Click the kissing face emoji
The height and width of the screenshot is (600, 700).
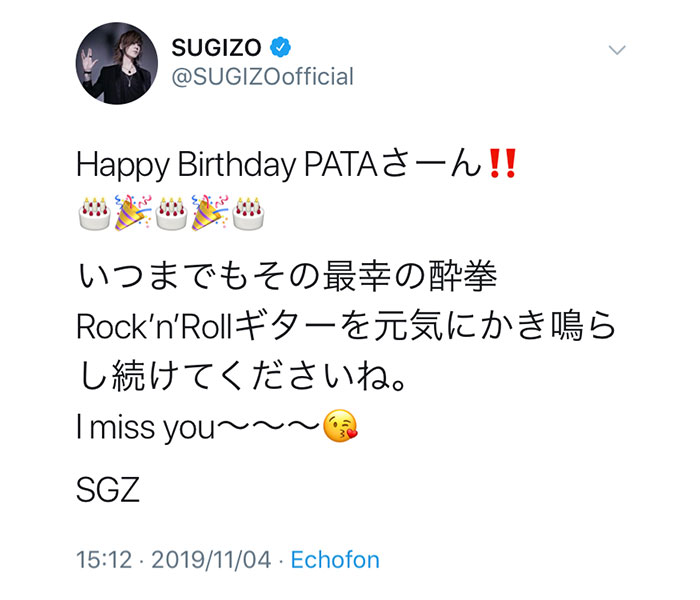click(340, 425)
